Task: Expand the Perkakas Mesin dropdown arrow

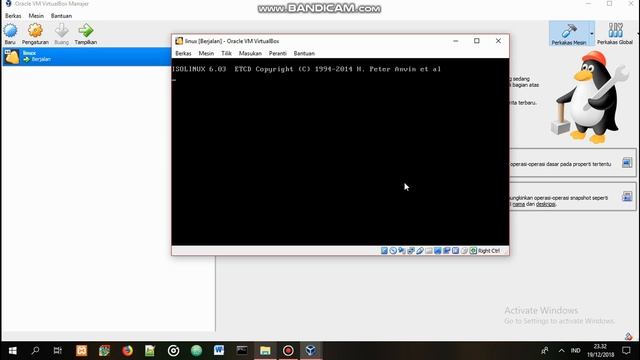Action: click(592, 33)
